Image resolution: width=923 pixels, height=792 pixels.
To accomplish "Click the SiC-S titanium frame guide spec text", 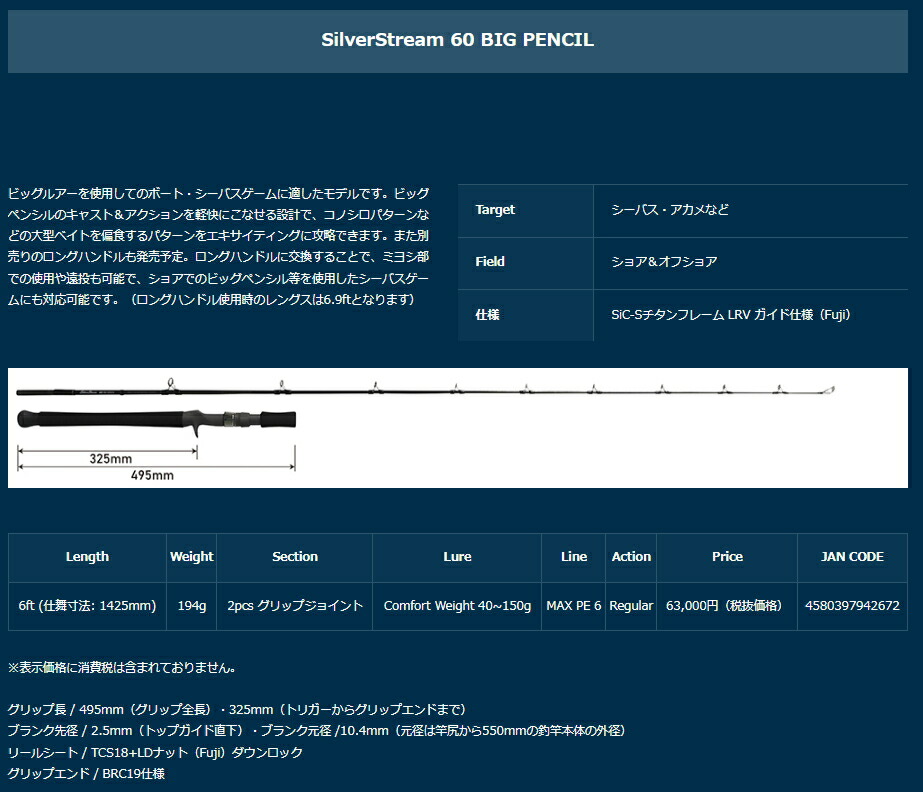I will point(730,315).
